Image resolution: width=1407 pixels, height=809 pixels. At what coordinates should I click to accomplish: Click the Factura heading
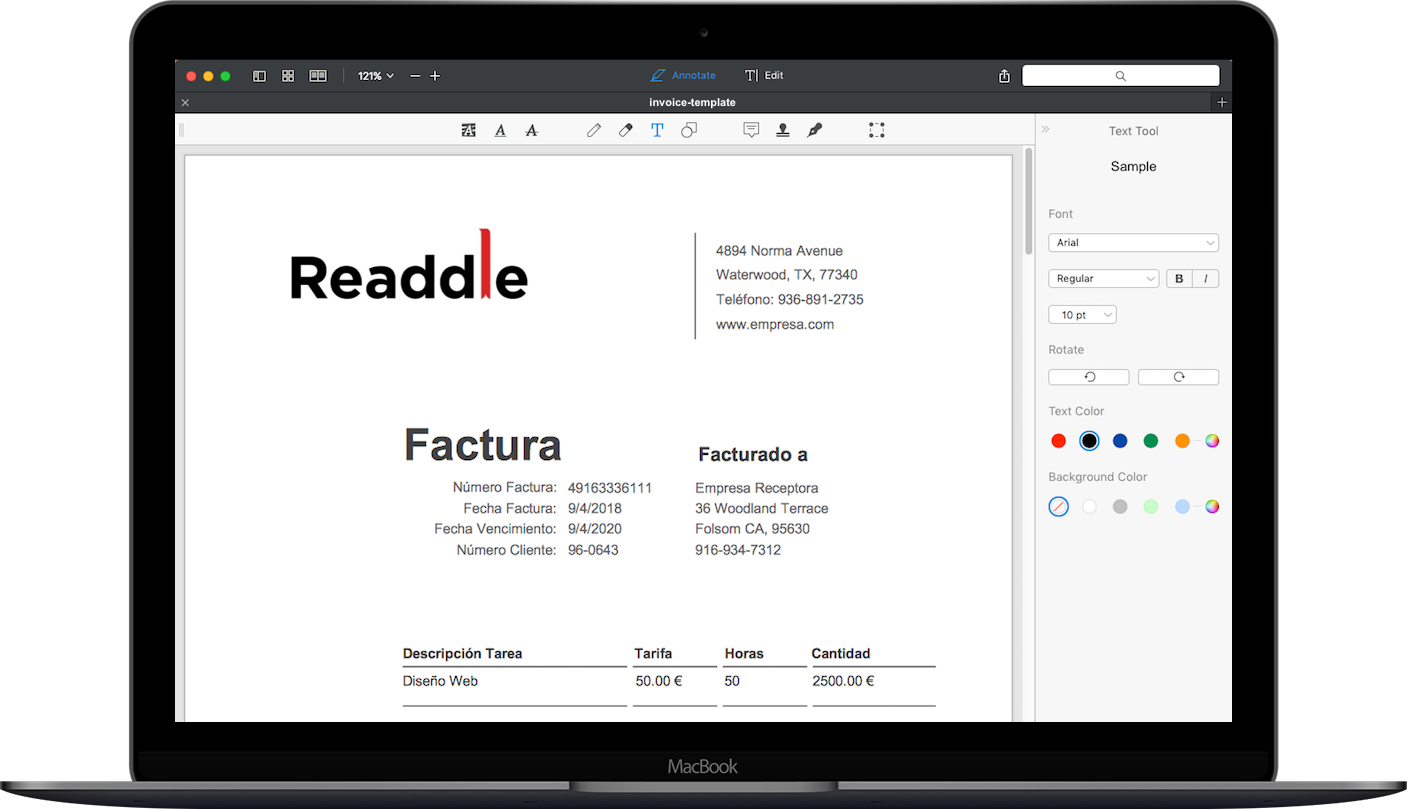pyautogui.click(x=482, y=445)
